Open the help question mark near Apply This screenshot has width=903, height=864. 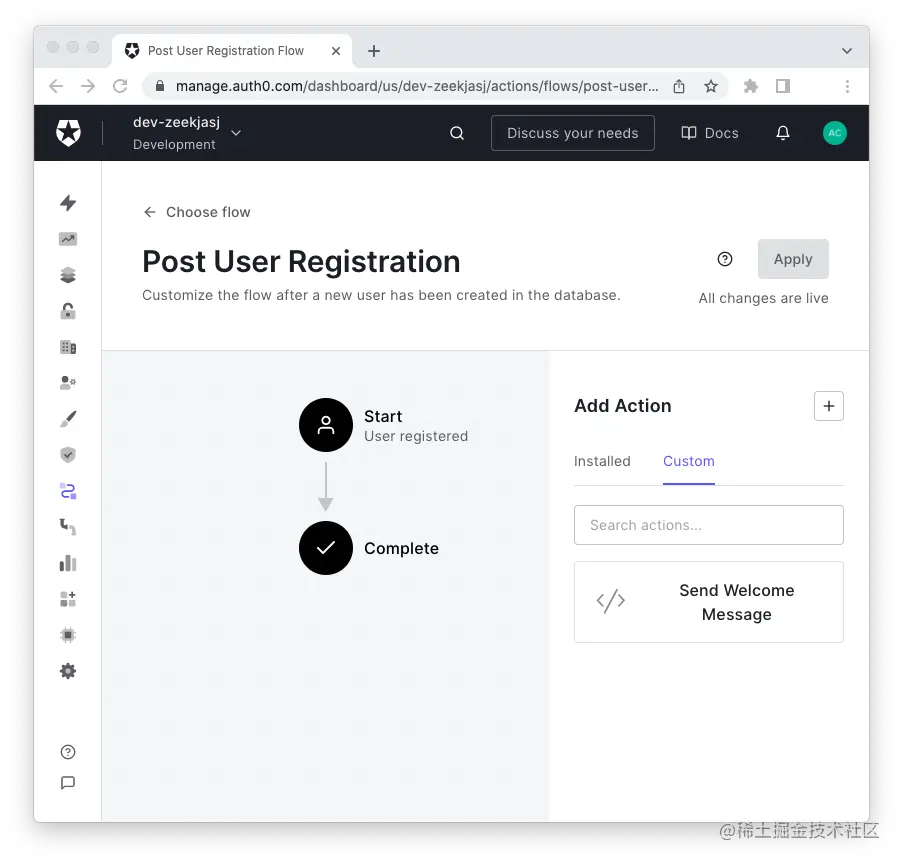725,259
